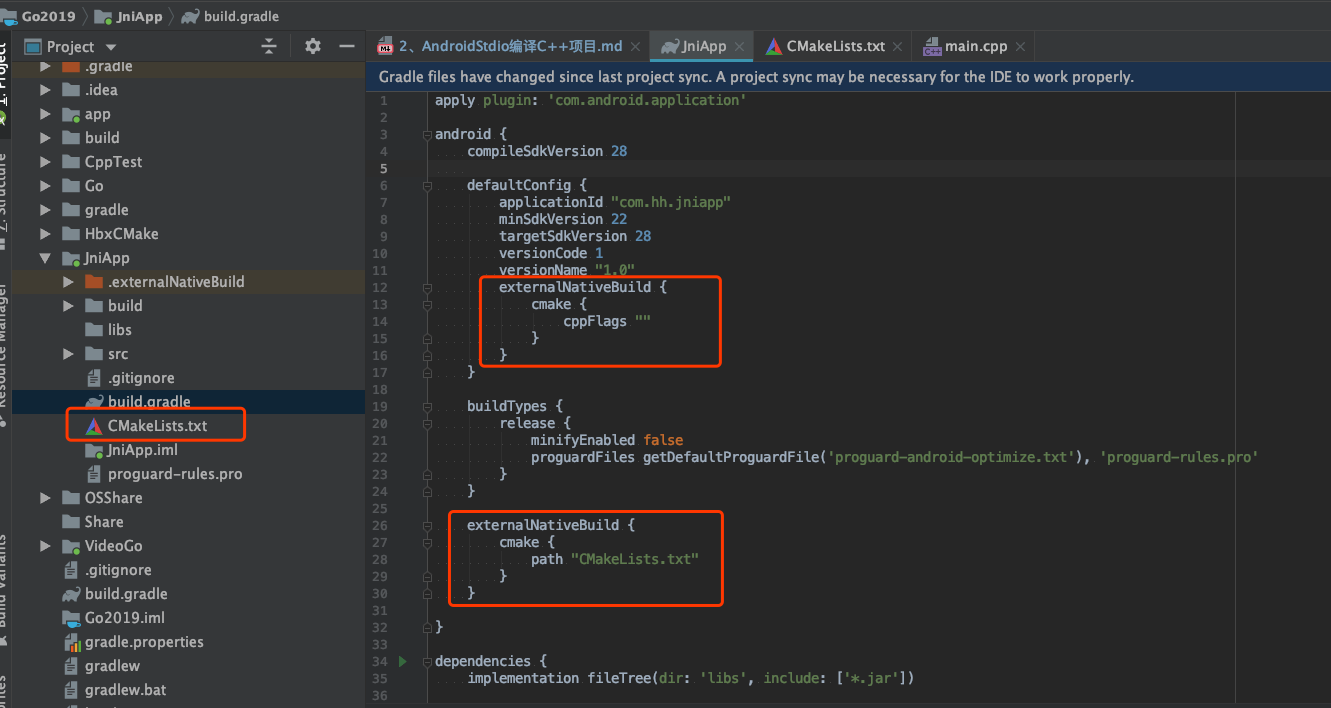Click the JniApp breadcrumb
Screen dimensions: 1331x708
tap(131, 16)
